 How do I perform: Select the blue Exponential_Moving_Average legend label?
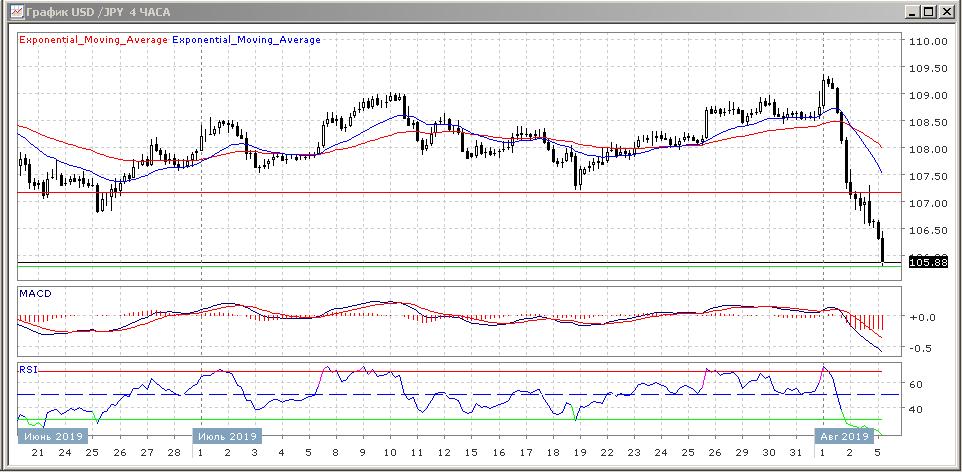tap(247, 40)
